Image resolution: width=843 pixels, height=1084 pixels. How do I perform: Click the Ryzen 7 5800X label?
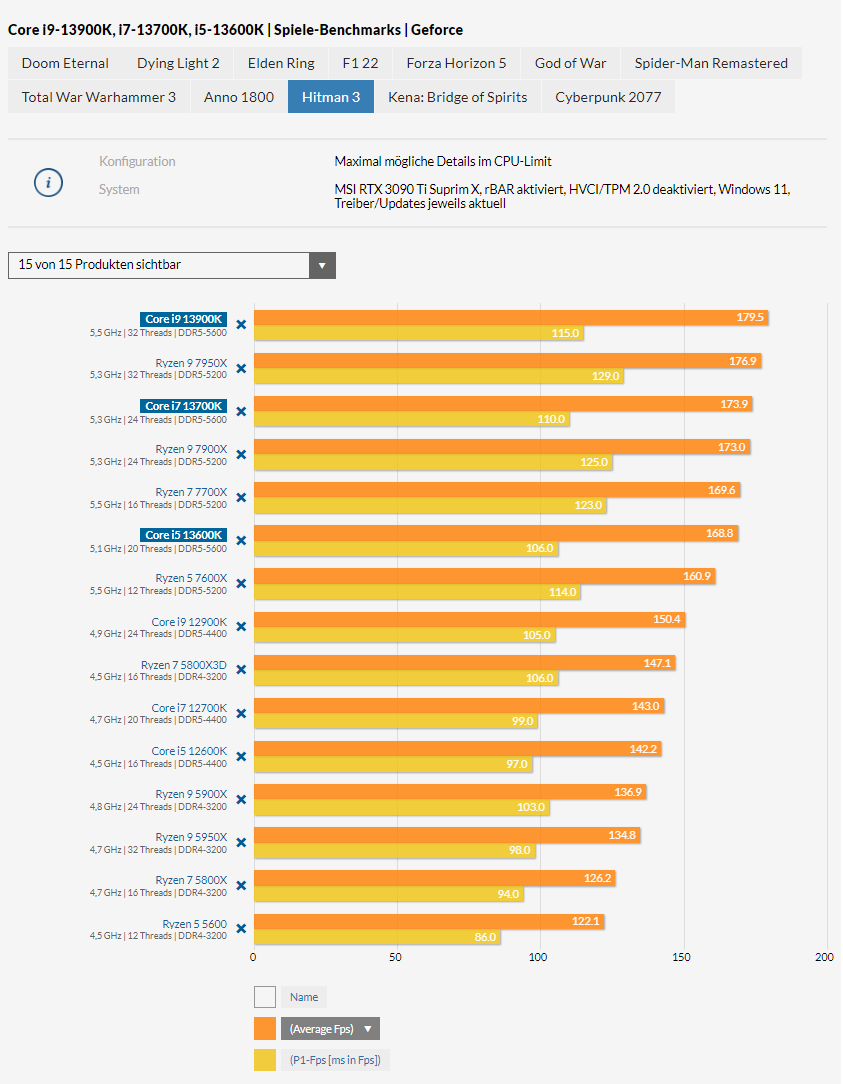[191, 880]
